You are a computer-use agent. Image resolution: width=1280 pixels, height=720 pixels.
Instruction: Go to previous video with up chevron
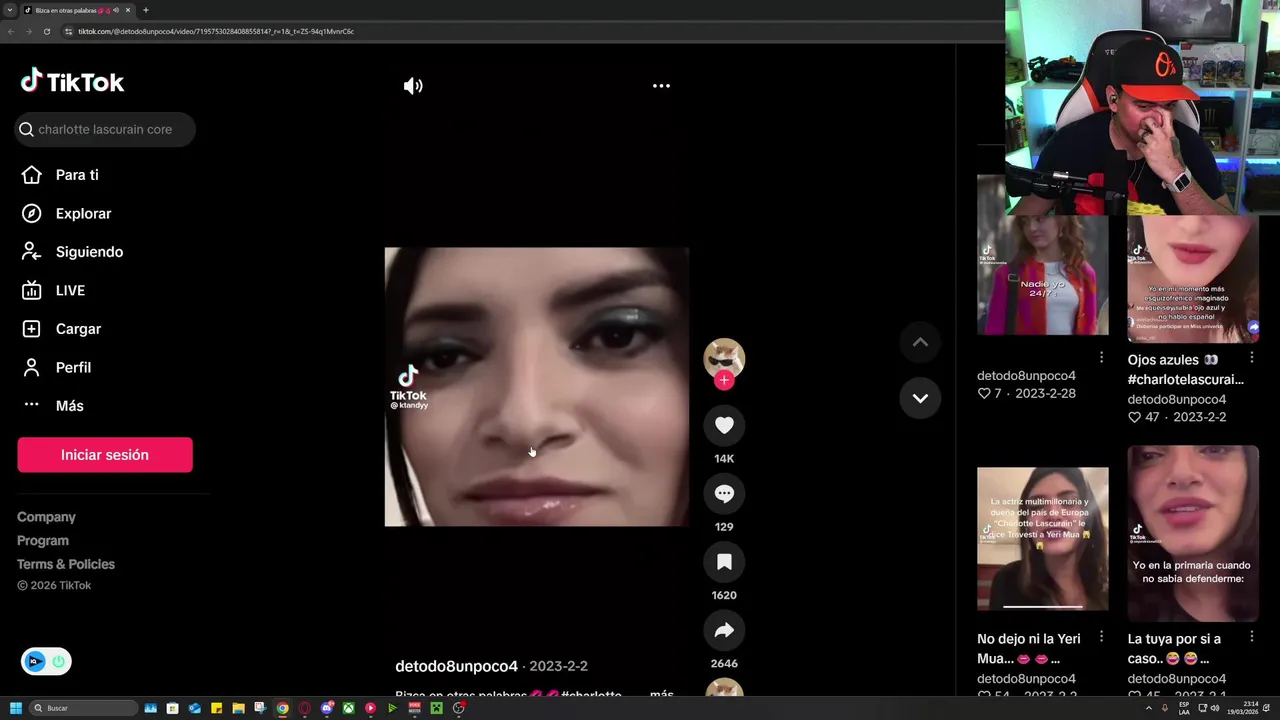click(920, 342)
